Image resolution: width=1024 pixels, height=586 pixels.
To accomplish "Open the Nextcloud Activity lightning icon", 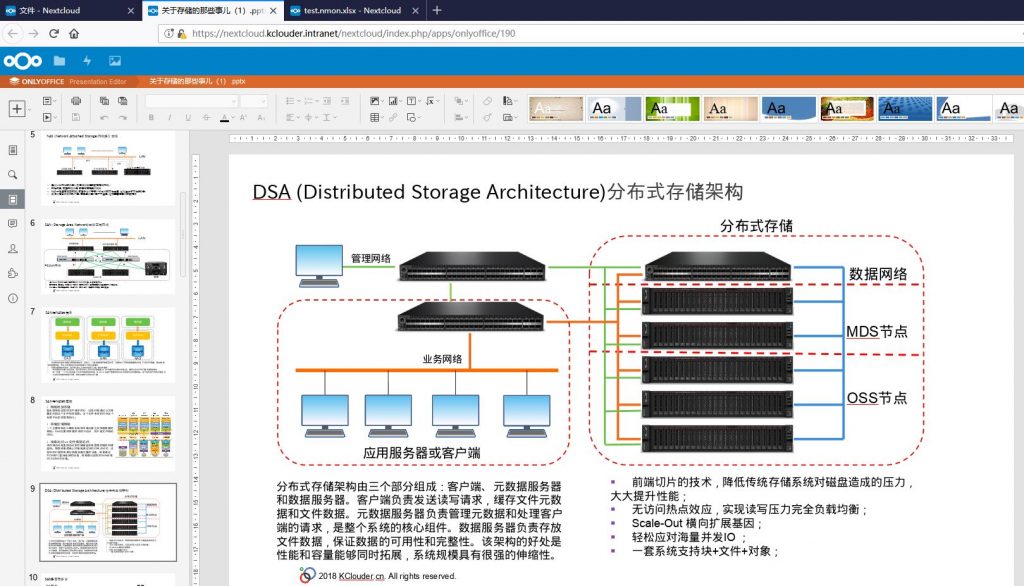I will click(x=87, y=61).
